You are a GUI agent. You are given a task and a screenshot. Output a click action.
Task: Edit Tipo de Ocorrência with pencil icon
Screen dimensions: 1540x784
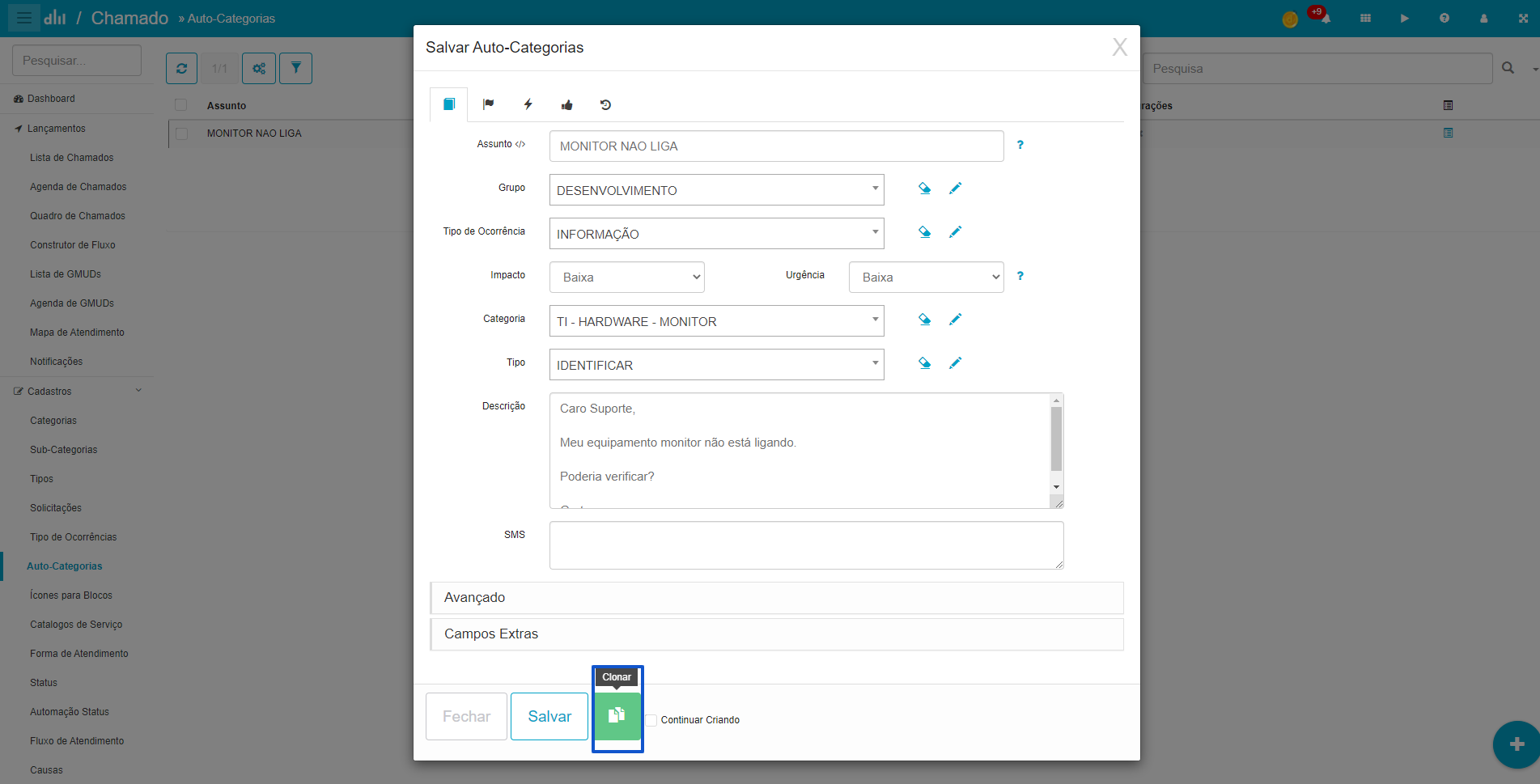[955, 232]
